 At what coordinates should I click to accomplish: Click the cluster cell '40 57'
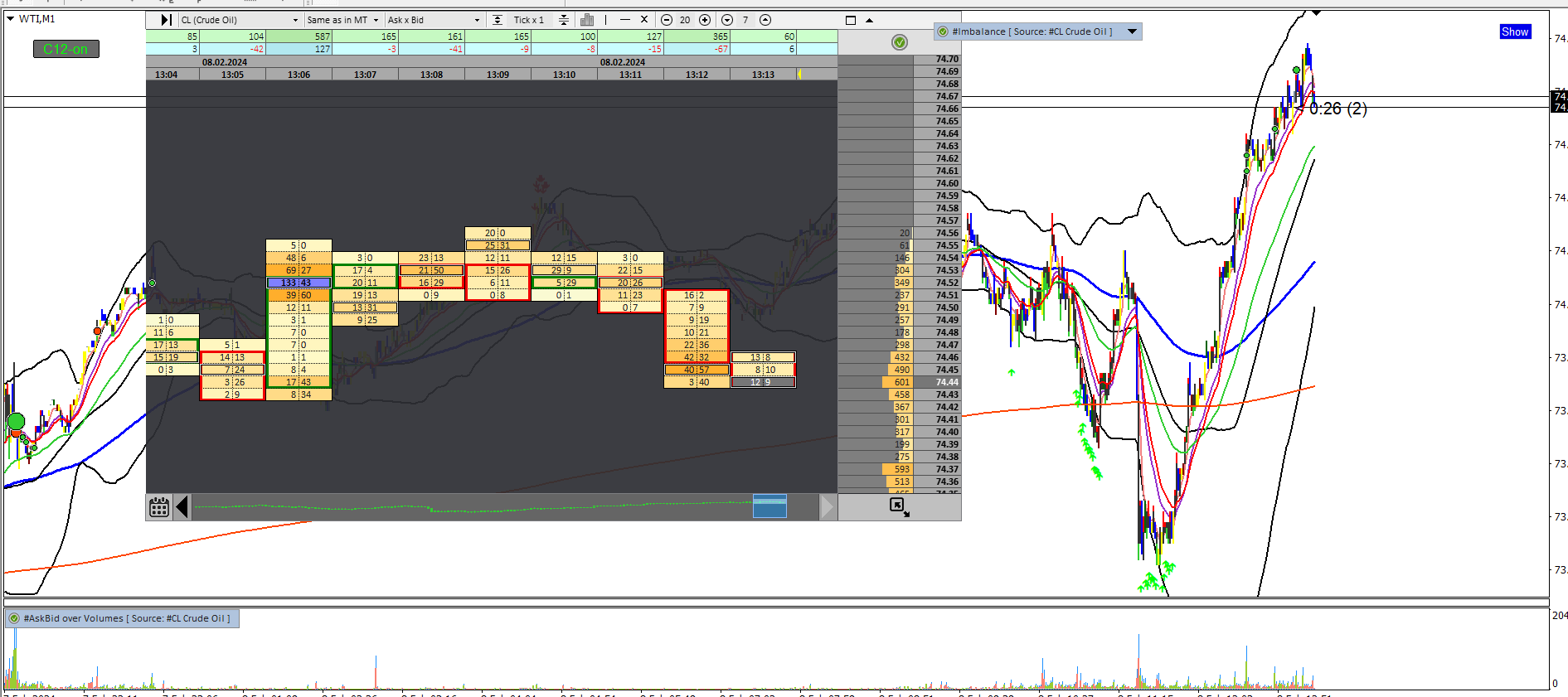697,370
